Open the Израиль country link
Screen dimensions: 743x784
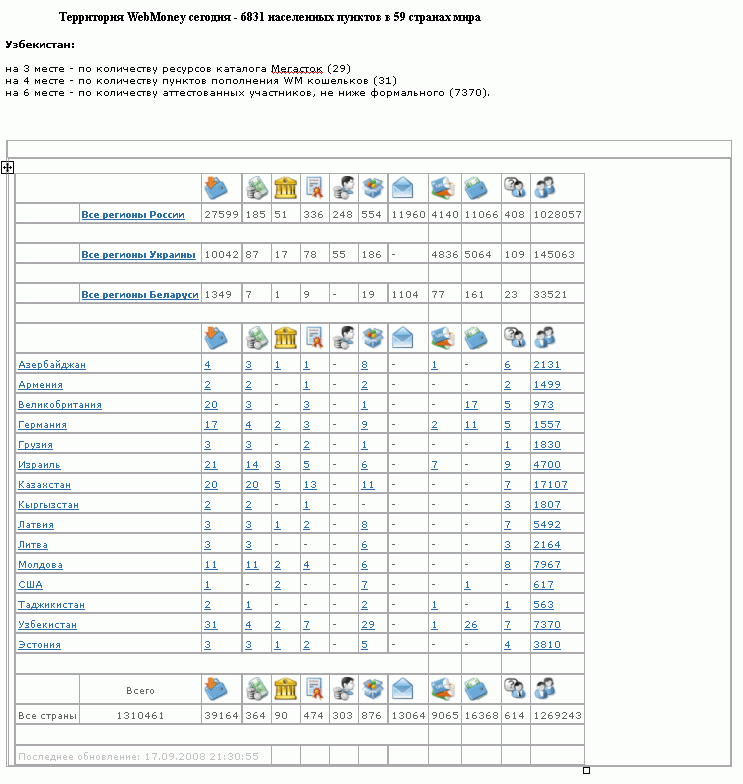(x=40, y=464)
